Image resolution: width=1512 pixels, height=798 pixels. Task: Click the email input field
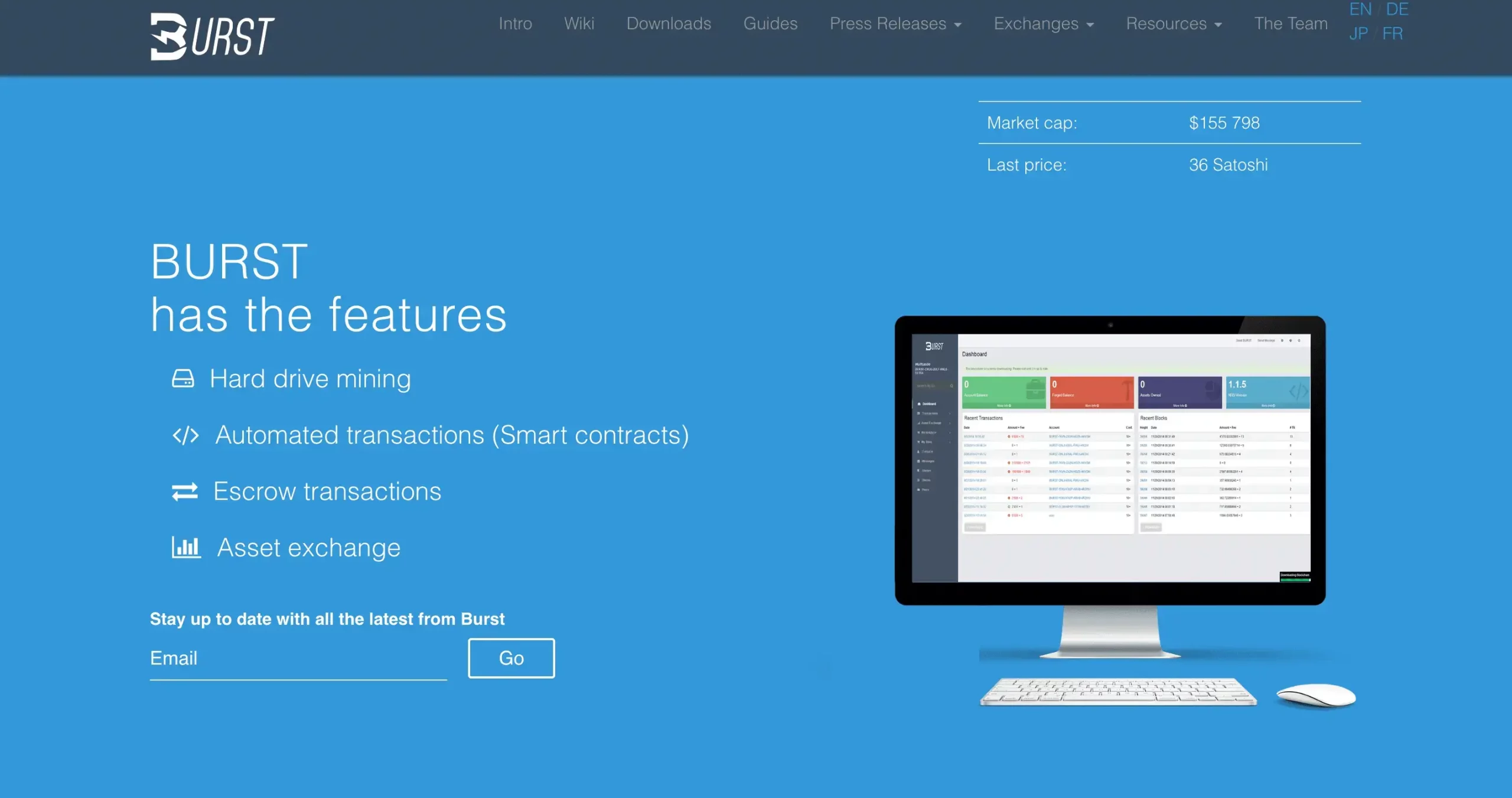(x=298, y=658)
